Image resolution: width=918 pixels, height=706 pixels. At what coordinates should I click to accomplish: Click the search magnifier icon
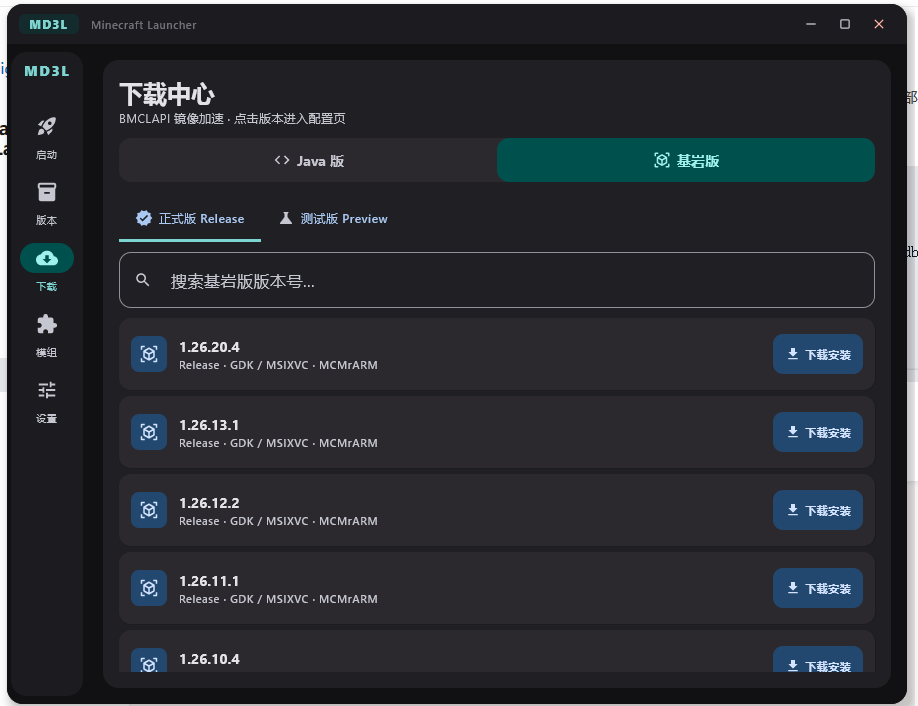[142, 280]
